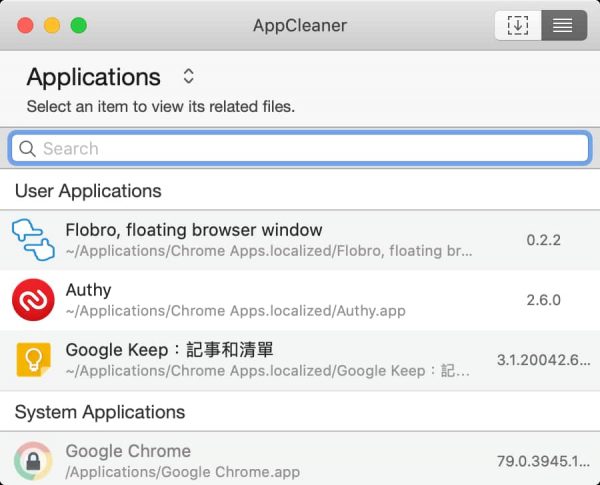
Task: Click the System Applications section header
Action: tap(100, 412)
